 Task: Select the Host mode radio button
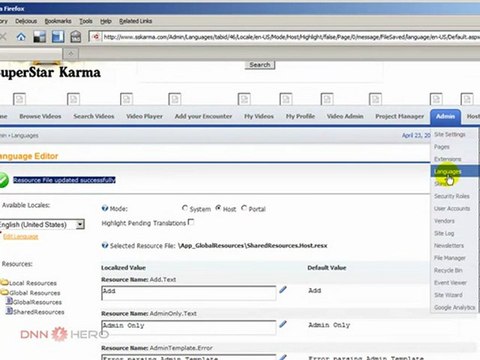click(218, 208)
